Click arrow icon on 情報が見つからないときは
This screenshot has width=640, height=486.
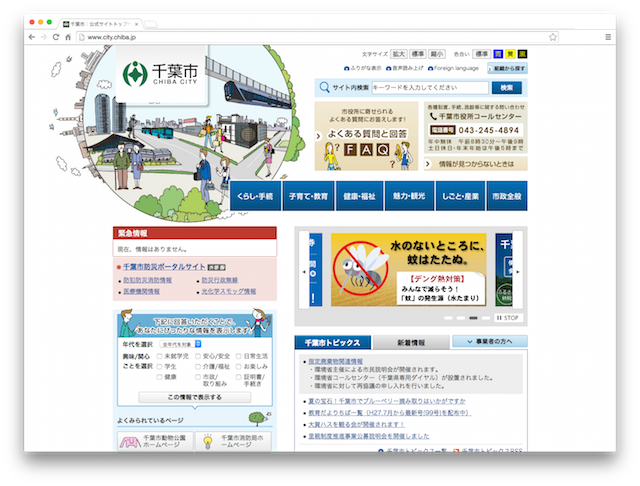[428, 164]
